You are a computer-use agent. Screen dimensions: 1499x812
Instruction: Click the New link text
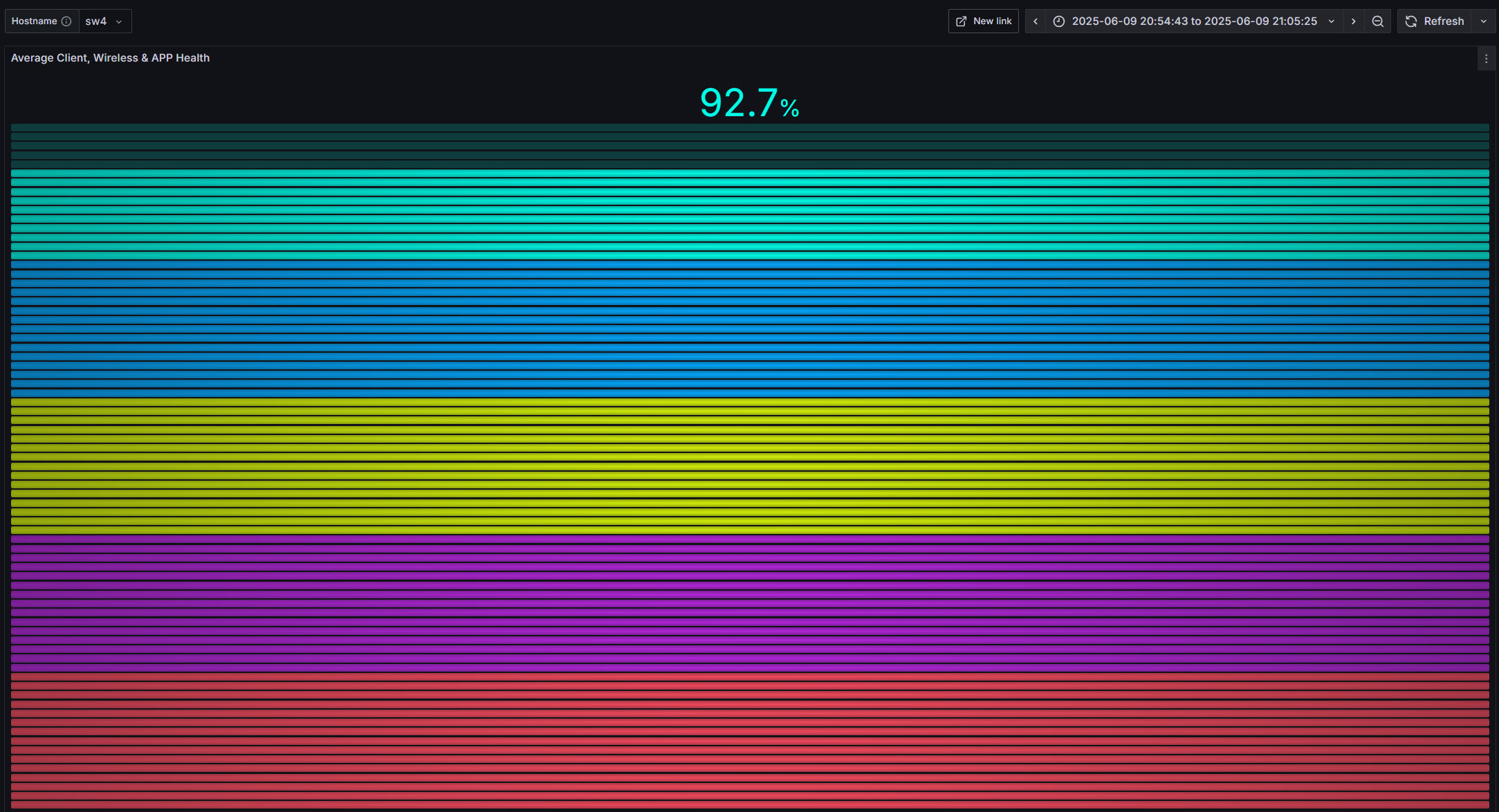coord(992,21)
